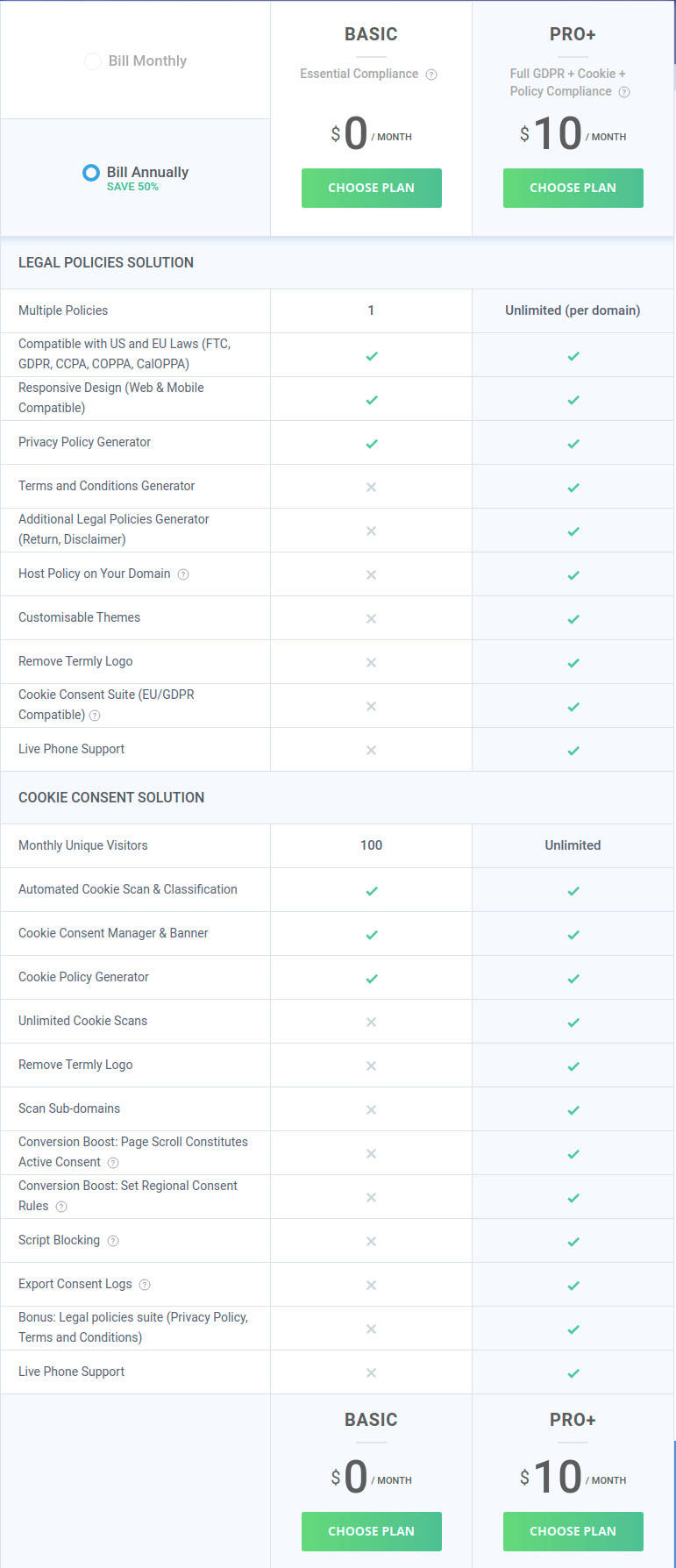
Task: Click the X for Terms and Conditions Generator
Action: 371,487
